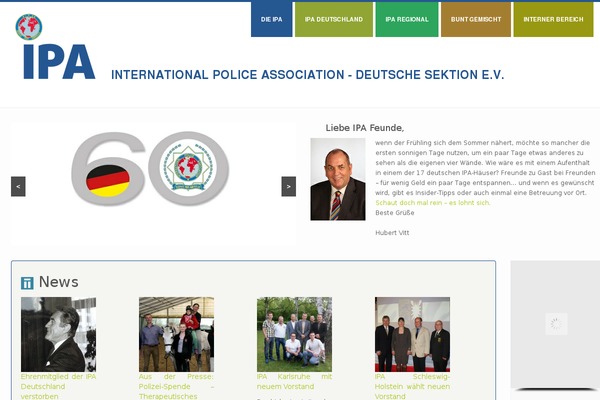Open the IPA Karlsruhe group photo

click(294, 334)
